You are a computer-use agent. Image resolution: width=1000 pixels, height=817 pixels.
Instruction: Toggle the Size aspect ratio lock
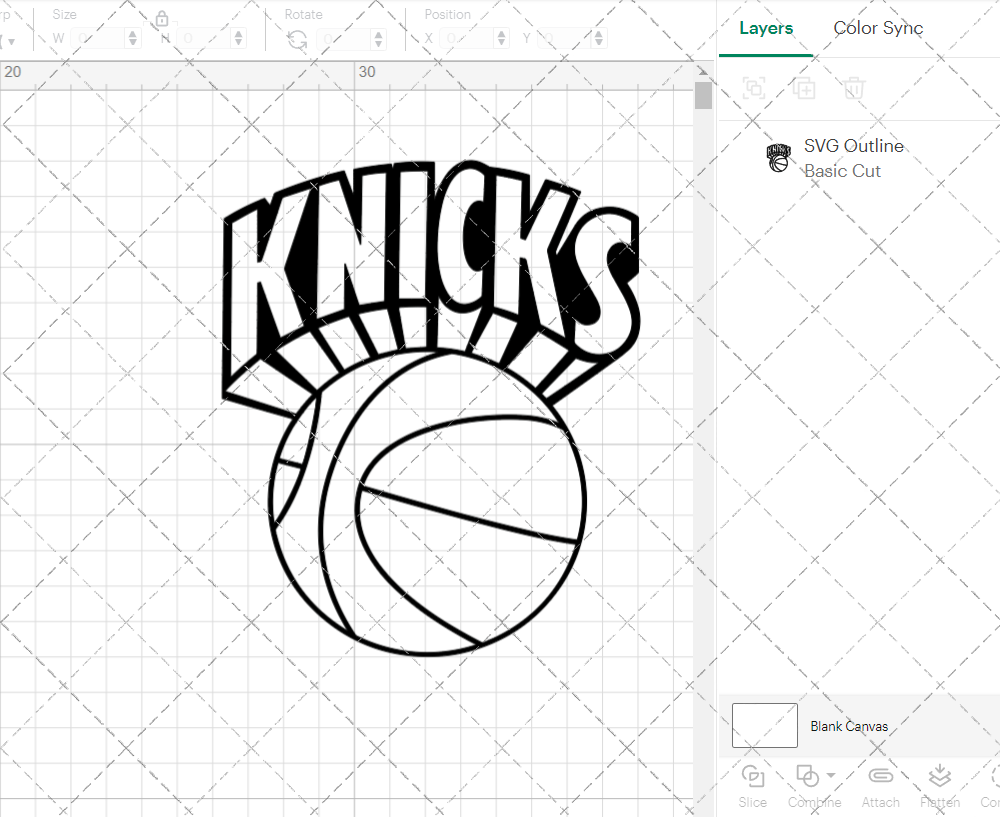coord(162,18)
